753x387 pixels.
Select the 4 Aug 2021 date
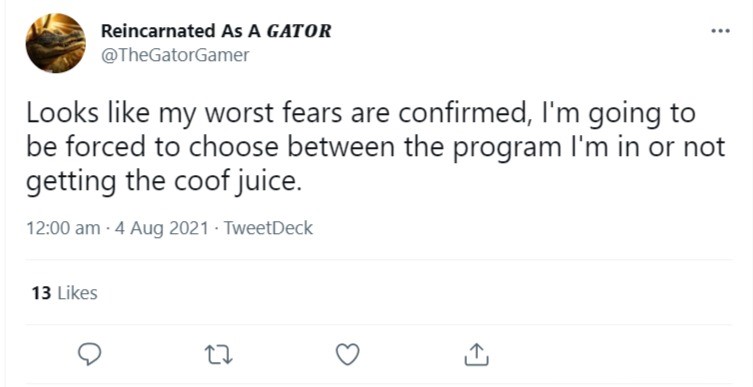coord(162,228)
